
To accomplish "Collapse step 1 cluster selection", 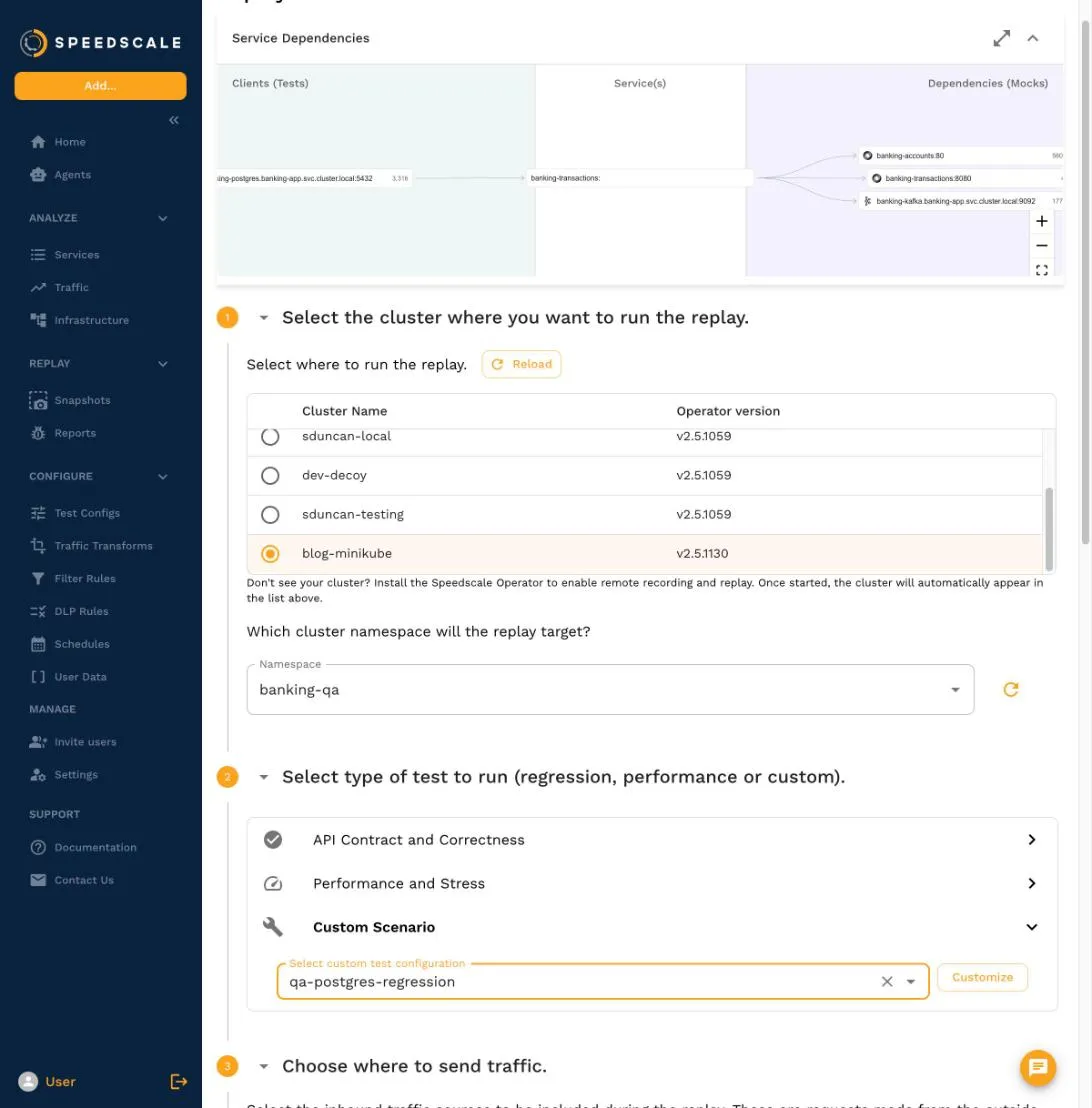I will point(264,318).
